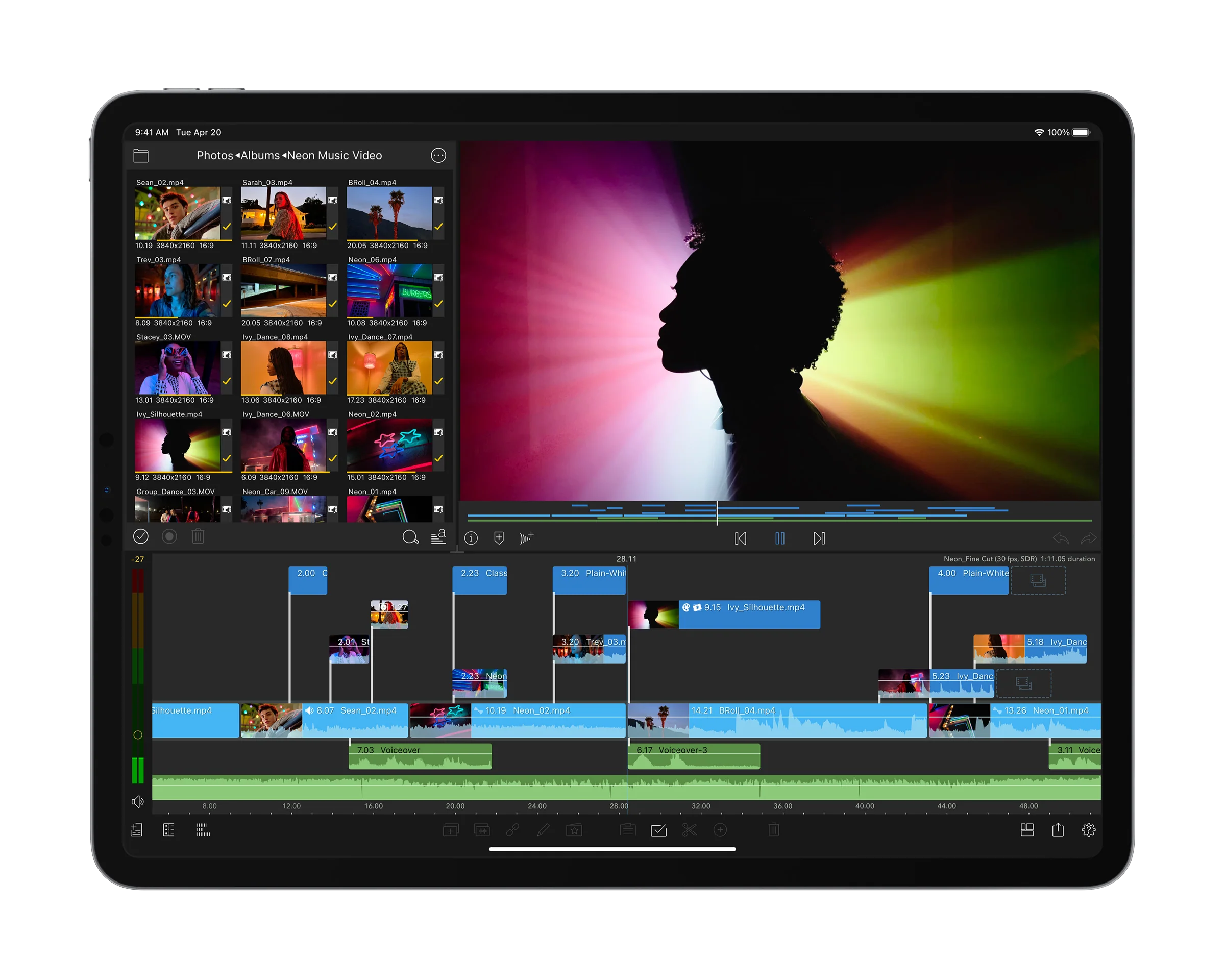
Task: Select the Neon_06.mp4 thumbnail
Action: 389,290
